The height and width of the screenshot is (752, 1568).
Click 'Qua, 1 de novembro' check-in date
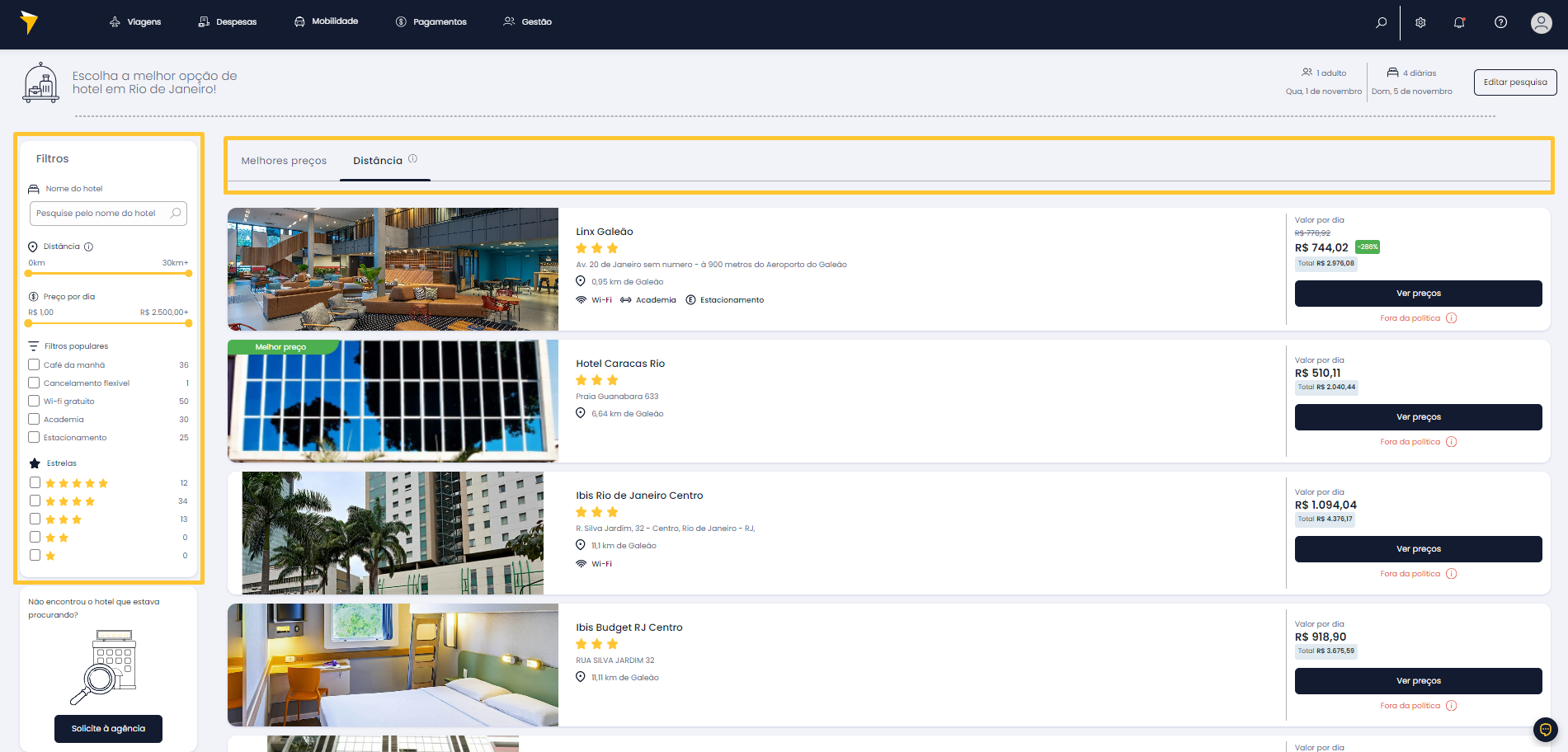(x=1324, y=92)
